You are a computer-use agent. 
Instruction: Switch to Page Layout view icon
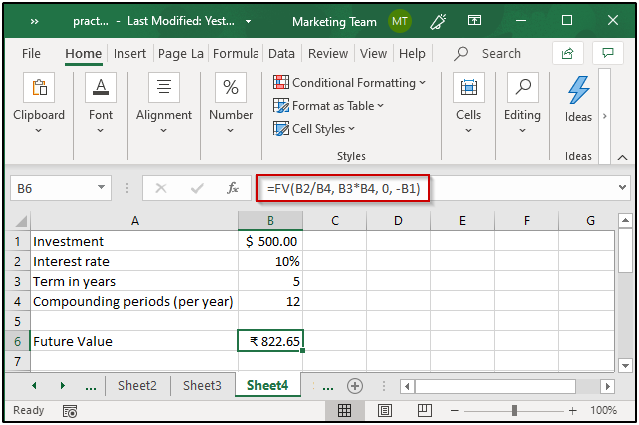[x=385, y=410]
